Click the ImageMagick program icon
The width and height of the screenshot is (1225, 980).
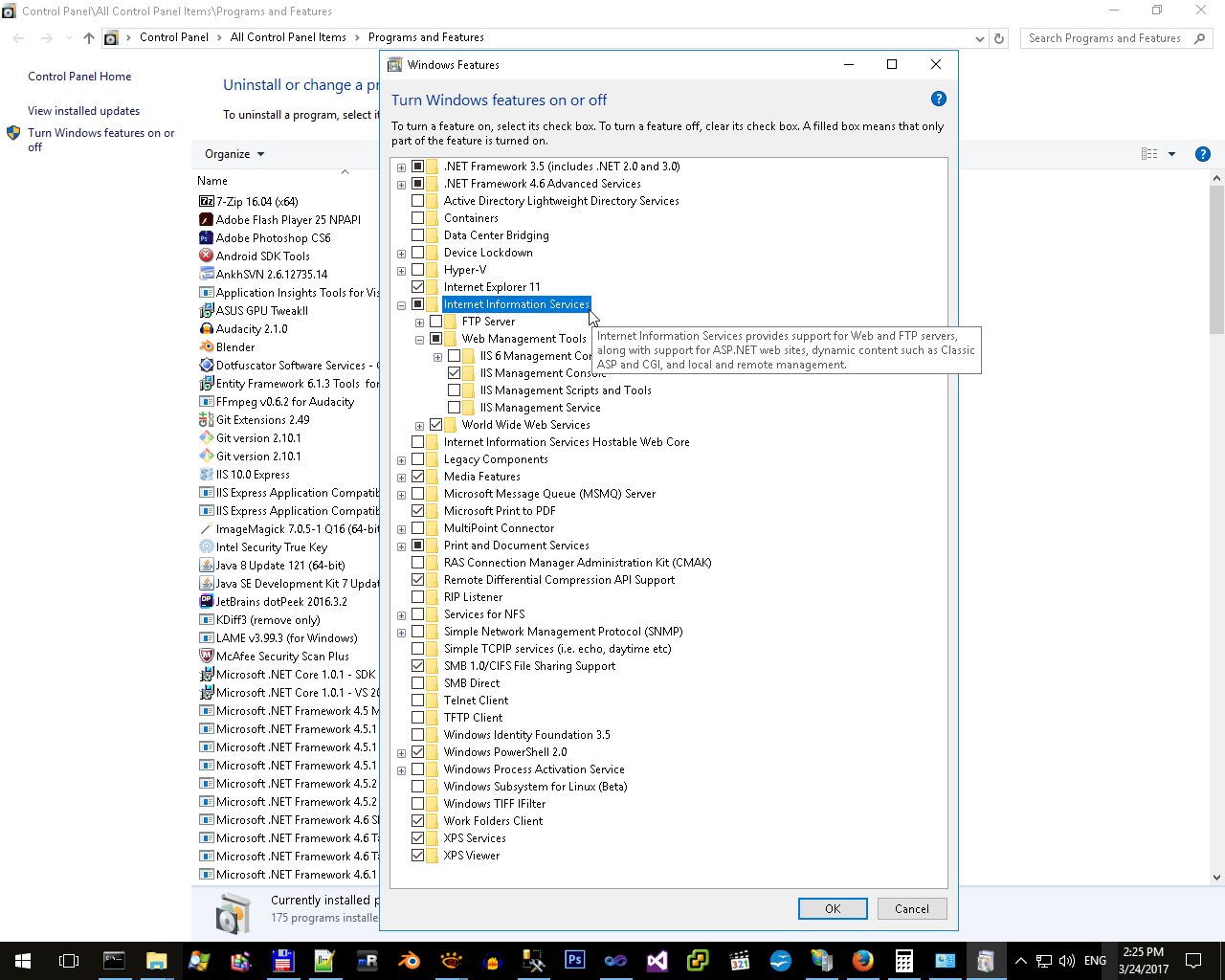point(206,528)
